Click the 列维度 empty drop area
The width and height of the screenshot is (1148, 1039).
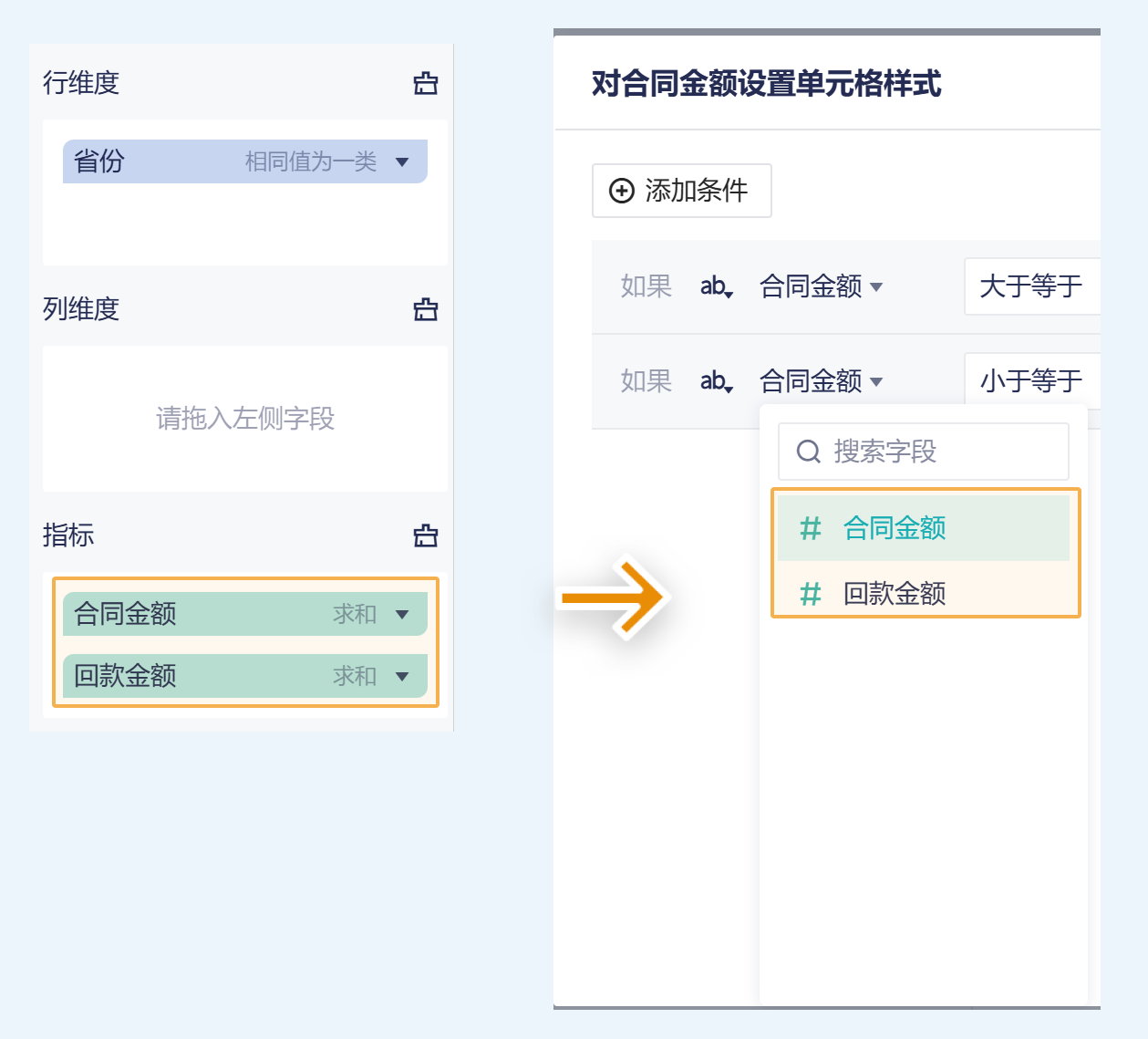pyautogui.click(x=245, y=419)
